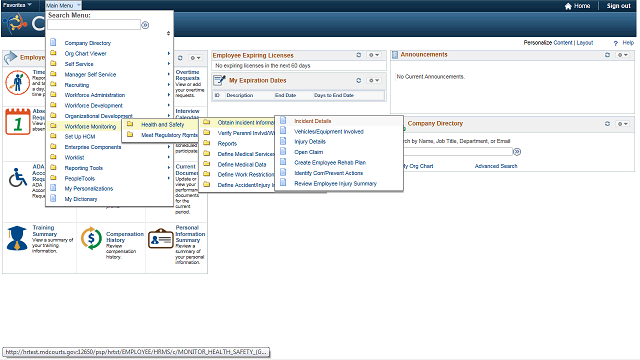Click the ADA accommodation wheelchair icon
The width and height of the screenshot is (640, 360).
coord(18,178)
